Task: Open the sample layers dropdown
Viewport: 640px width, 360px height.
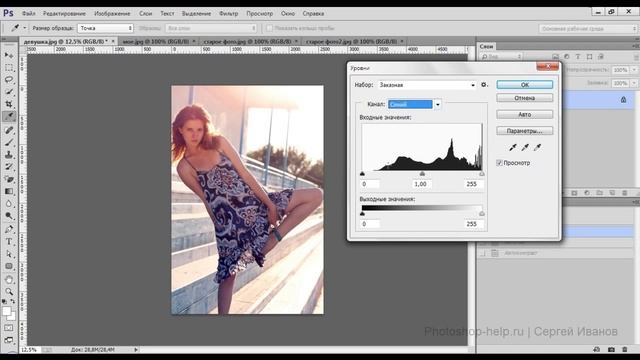Action: tap(211, 28)
